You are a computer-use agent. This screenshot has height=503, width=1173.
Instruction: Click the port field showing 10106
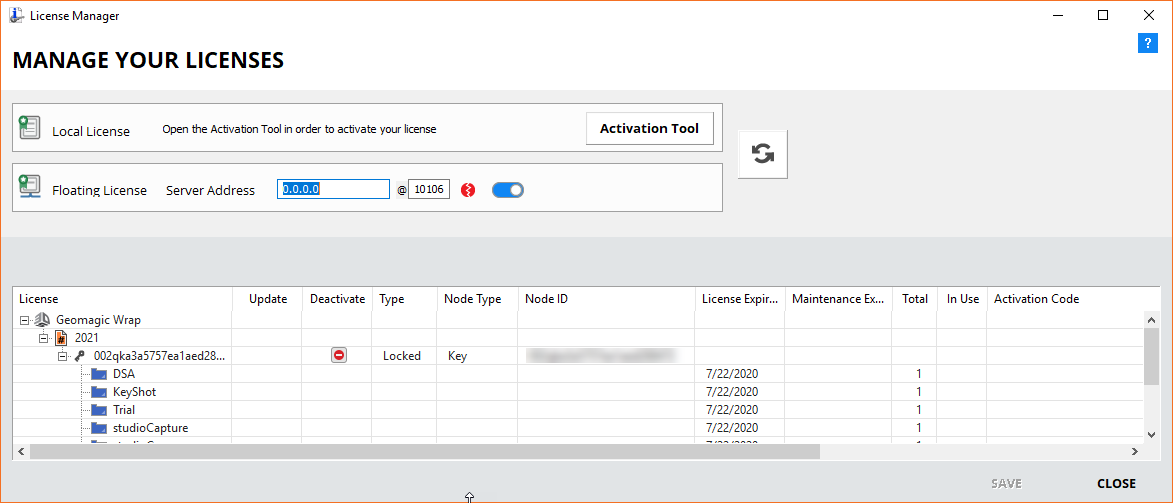(x=429, y=190)
